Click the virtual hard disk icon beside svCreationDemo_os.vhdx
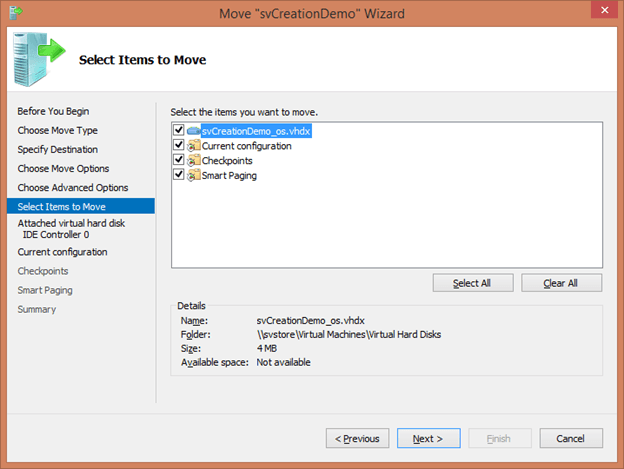Screen dimensions: 624x469 point(193,131)
